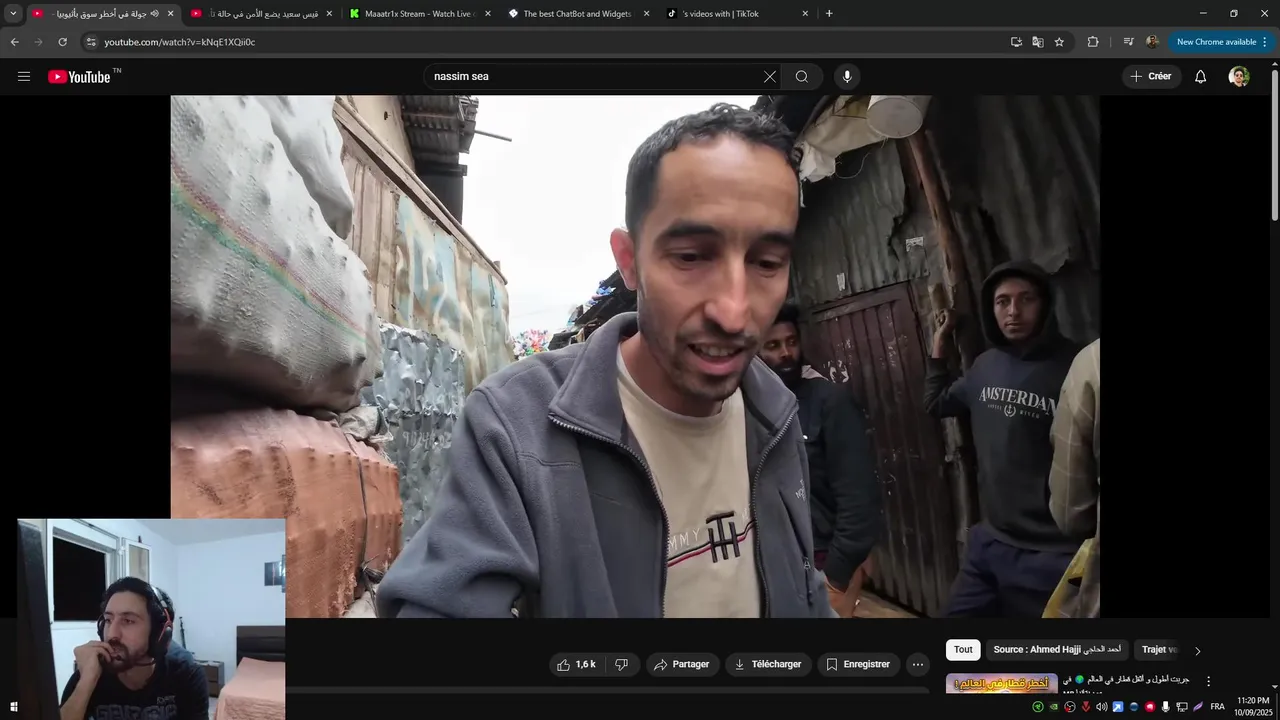Open media controls in Chrome toolbar
This screenshot has width=1280, height=720.
[1128, 42]
